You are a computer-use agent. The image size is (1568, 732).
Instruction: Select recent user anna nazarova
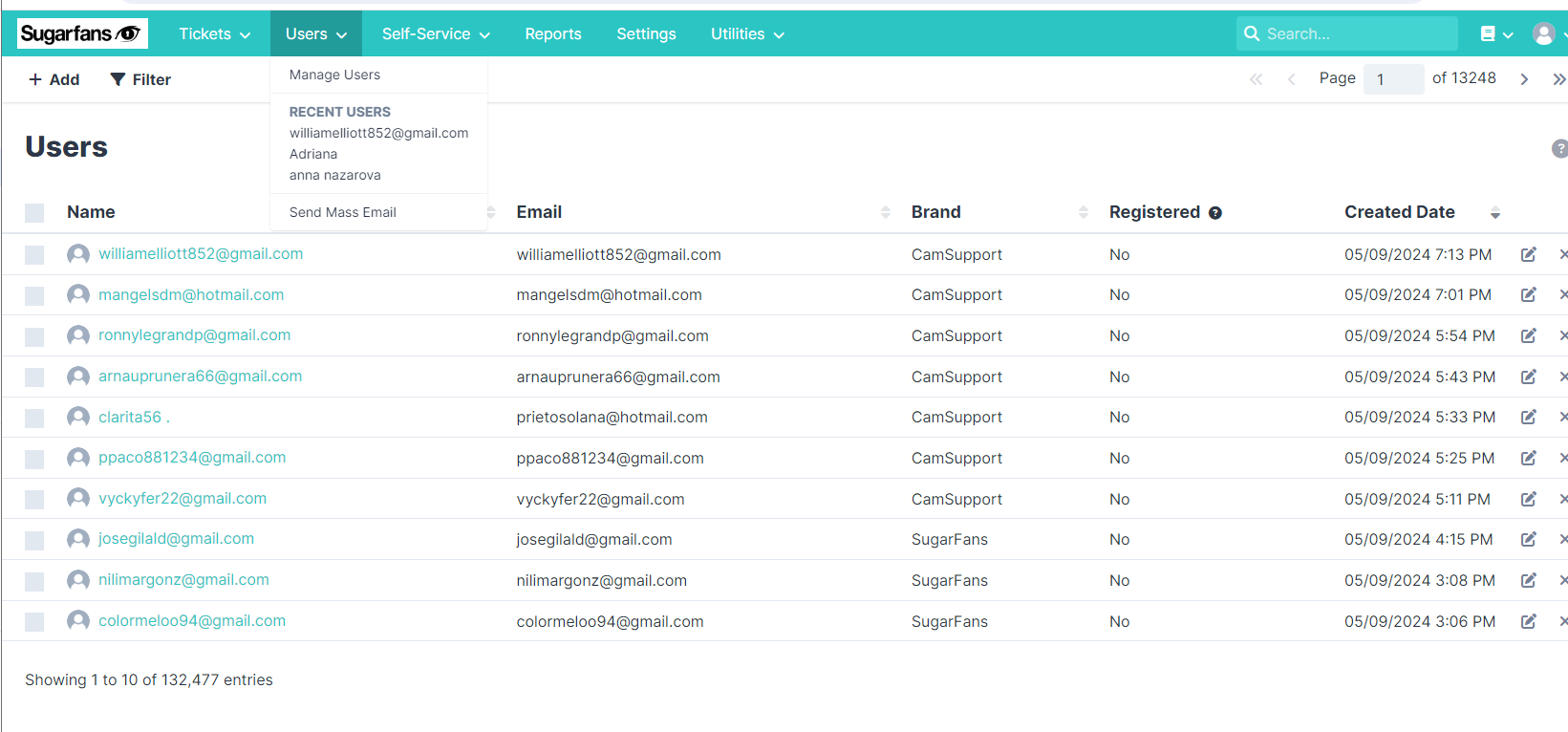[x=335, y=175]
